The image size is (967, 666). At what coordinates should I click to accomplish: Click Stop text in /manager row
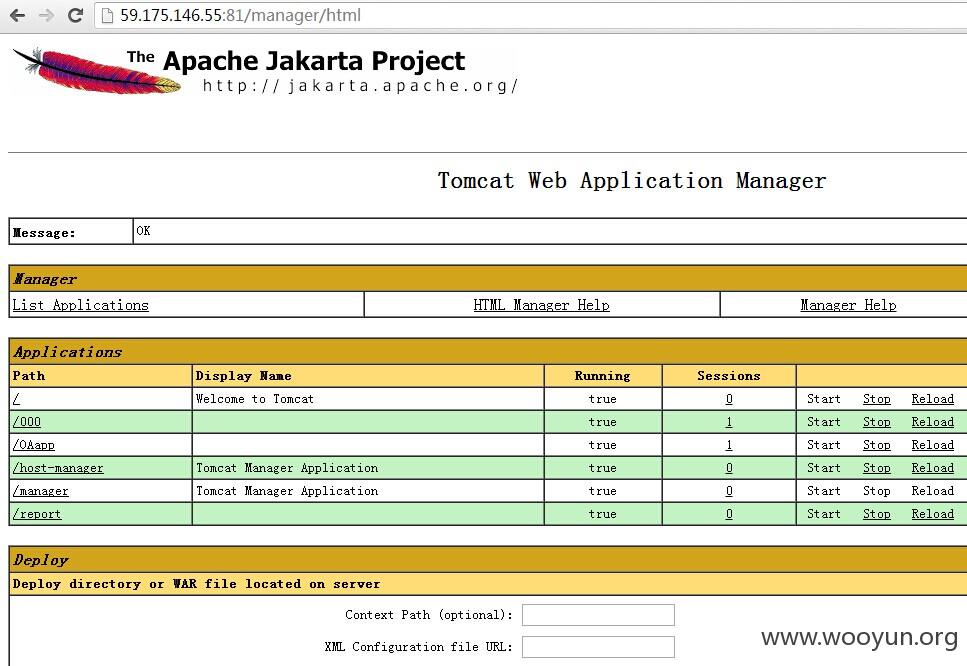[x=876, y=491]
